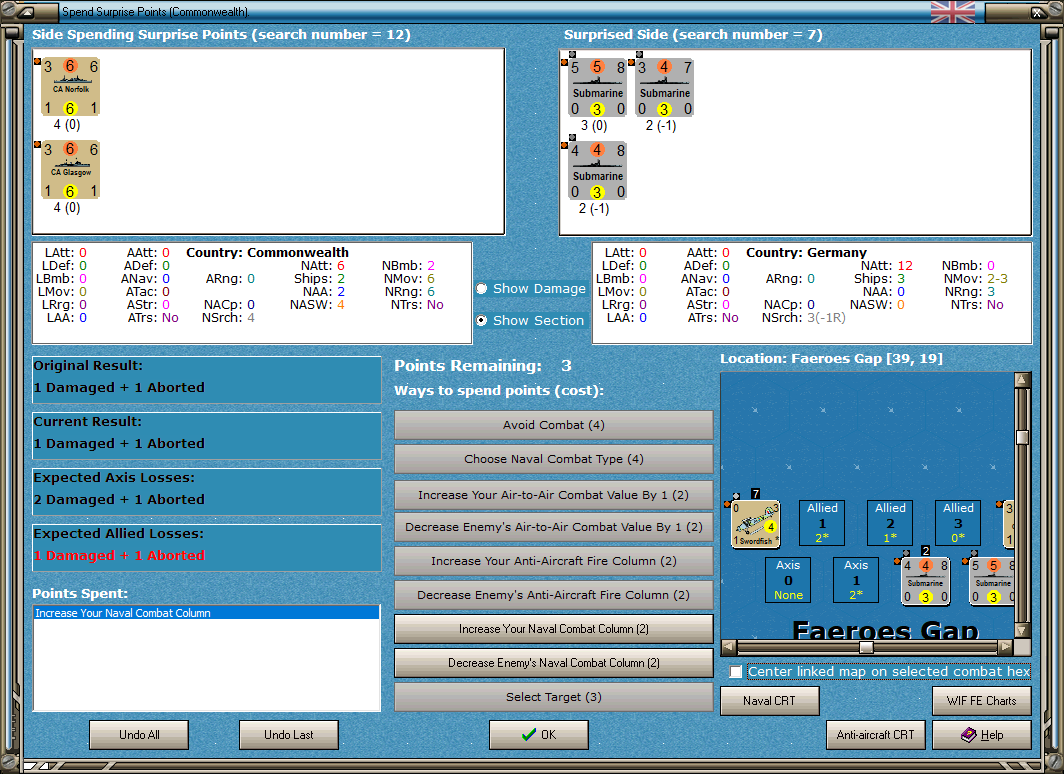Click Avoid Combat (4) option
The height and width of the screenshot is (774, 1064).
click(x=554, y=425)
